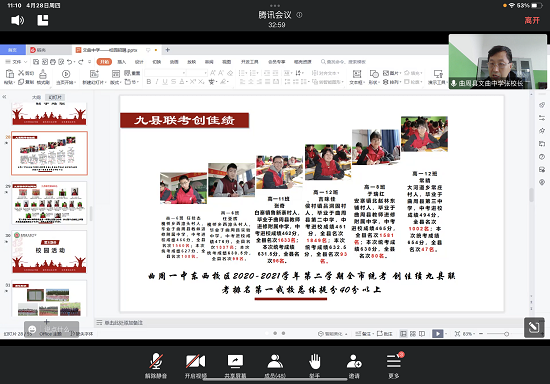Viewport: 550px width, 384px height.
Task: Tap the minimize-to-floating-window icon beside the speaker
Action: tap(43, 20)
